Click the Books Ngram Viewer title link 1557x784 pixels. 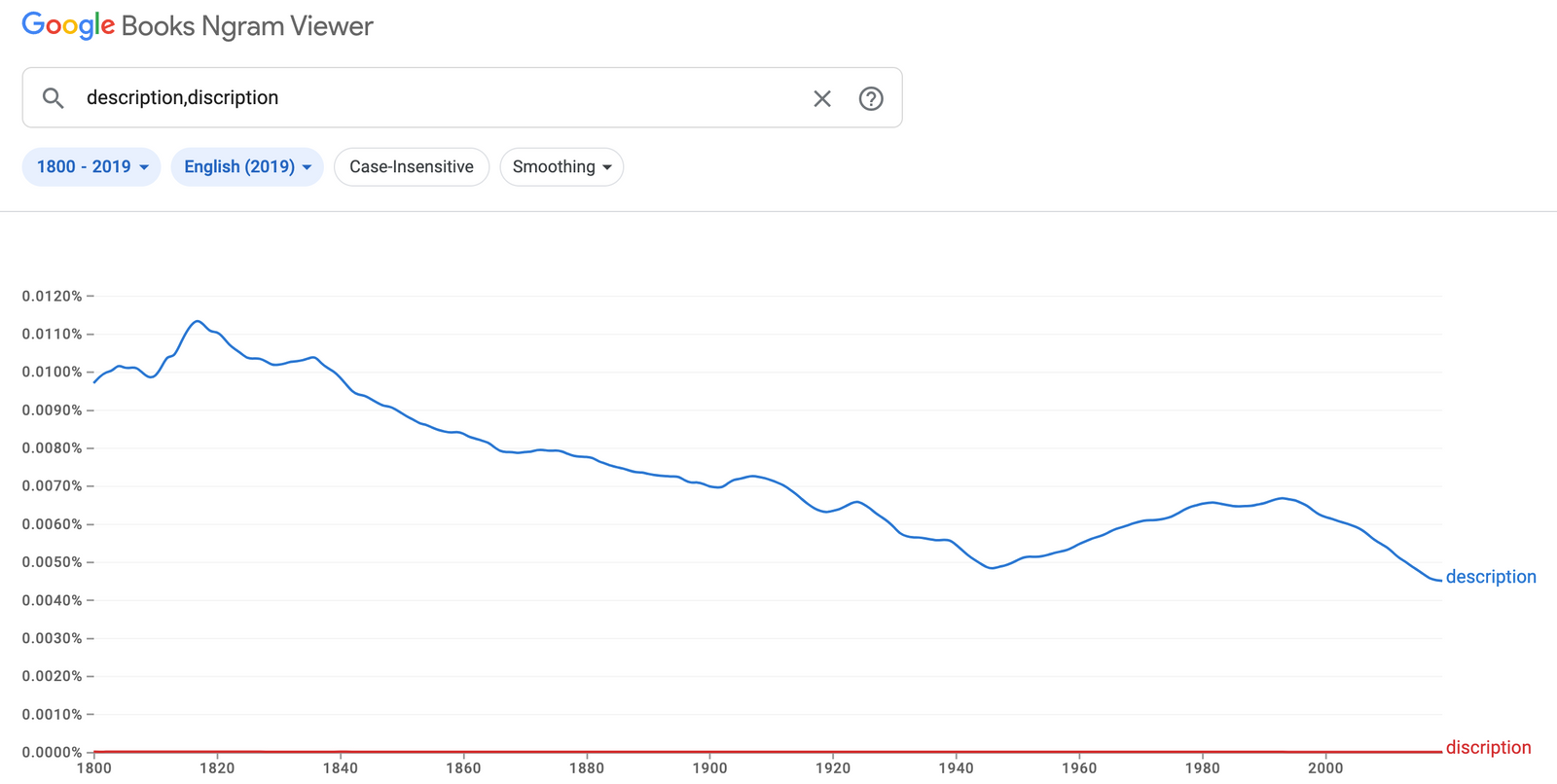pyautogui.click(x=247, y=26)
